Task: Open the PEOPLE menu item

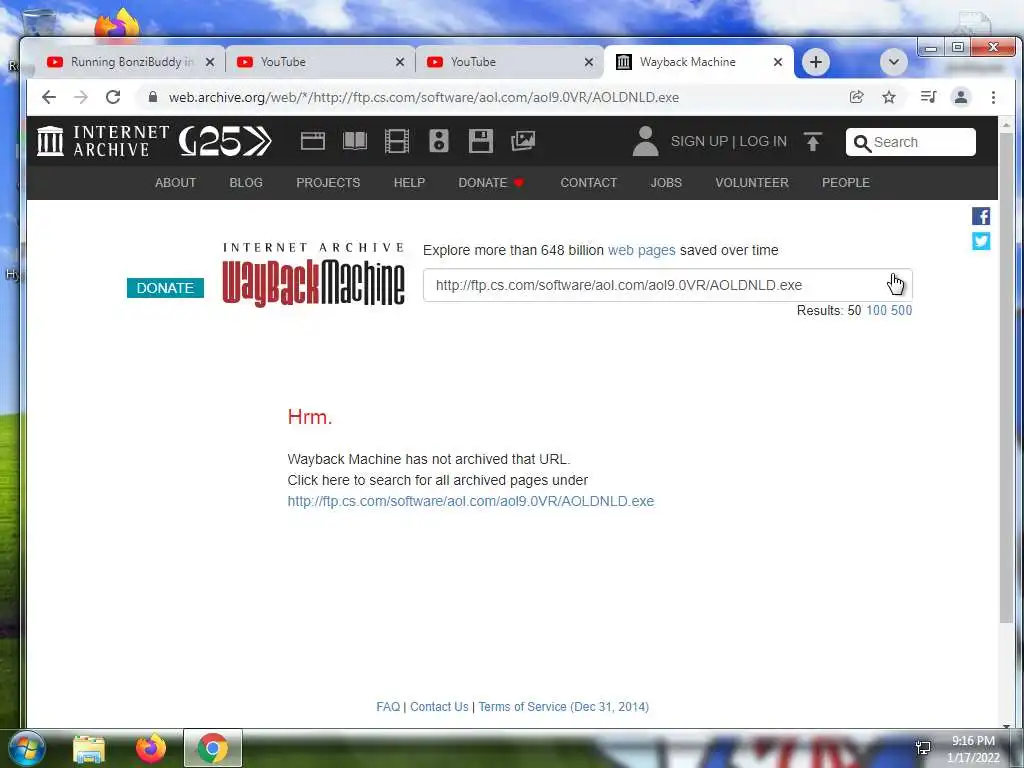Action: click(x=846, y=183)
